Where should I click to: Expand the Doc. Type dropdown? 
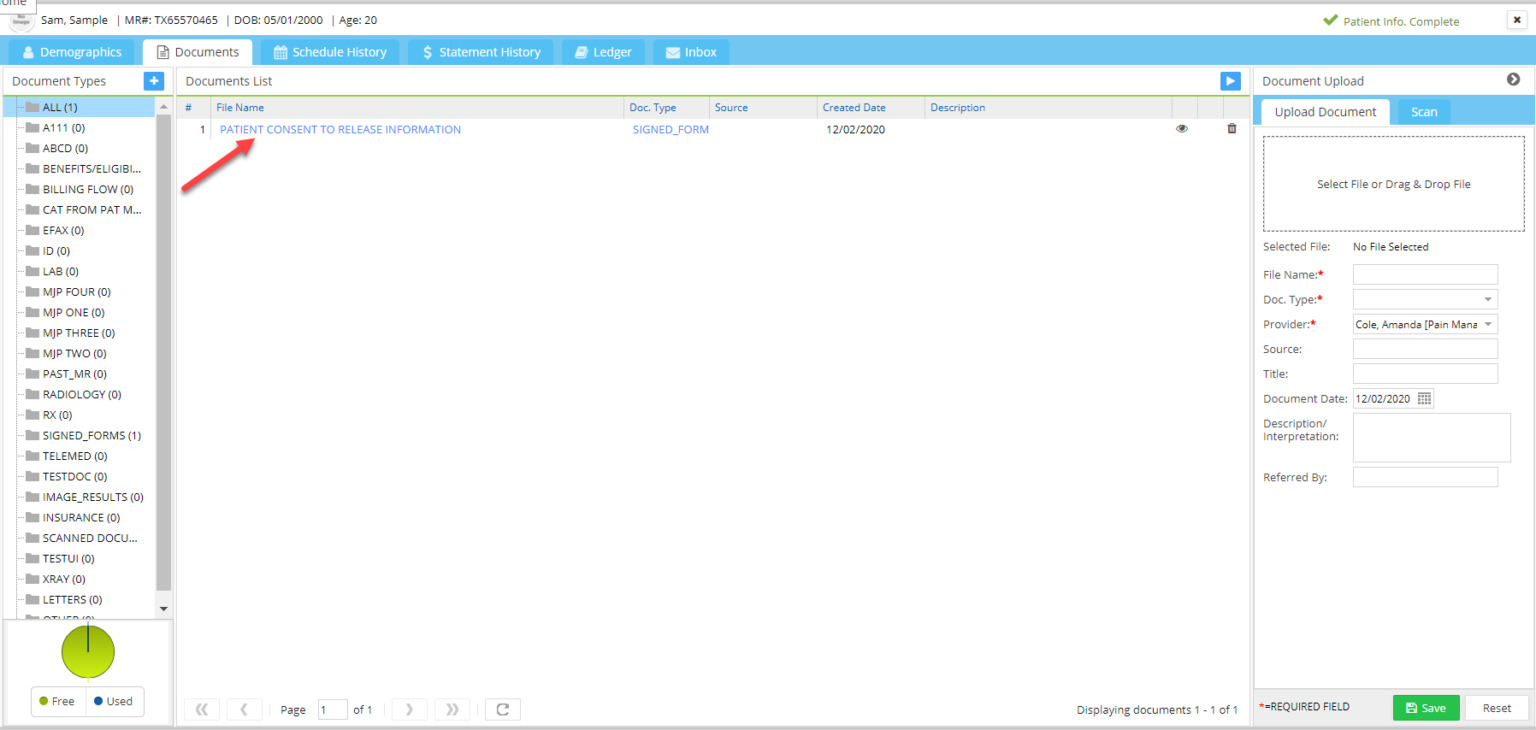pyautogui.click(x=1488, y=299)
